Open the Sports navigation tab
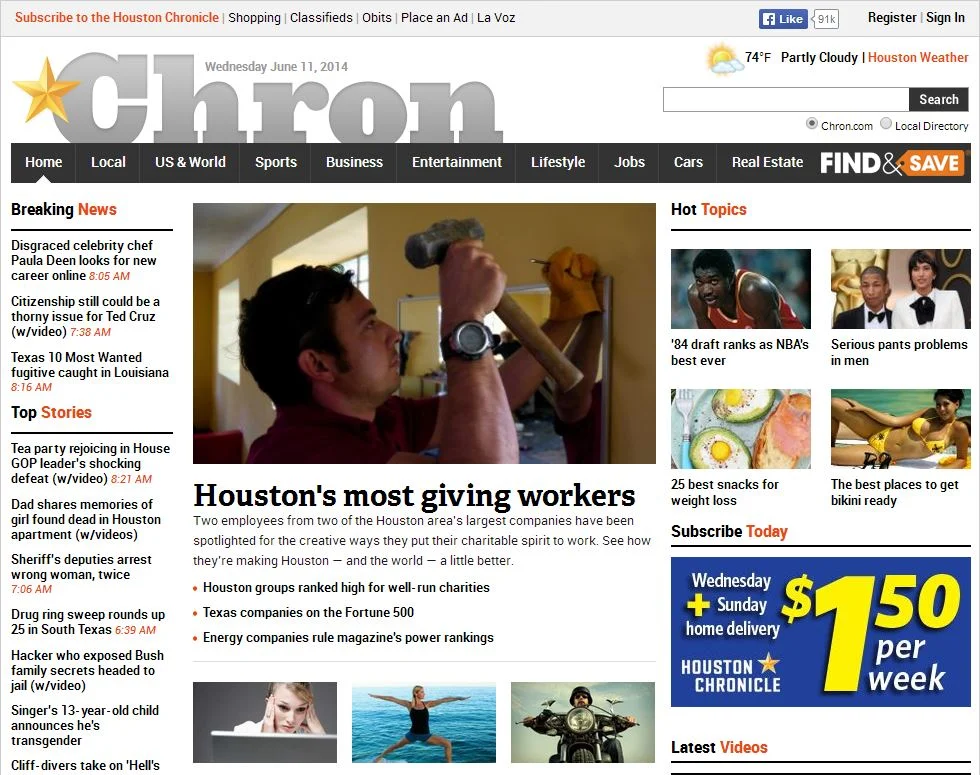Viewport: 980px width, 775px height. (276, 162)
